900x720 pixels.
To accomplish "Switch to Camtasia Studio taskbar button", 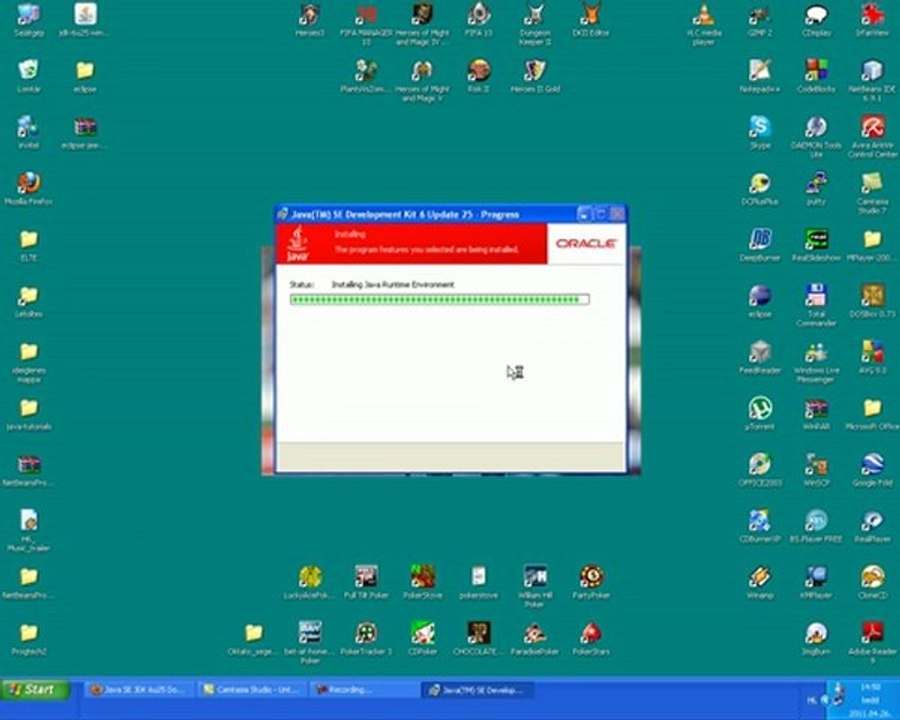I will pos(253,690).
